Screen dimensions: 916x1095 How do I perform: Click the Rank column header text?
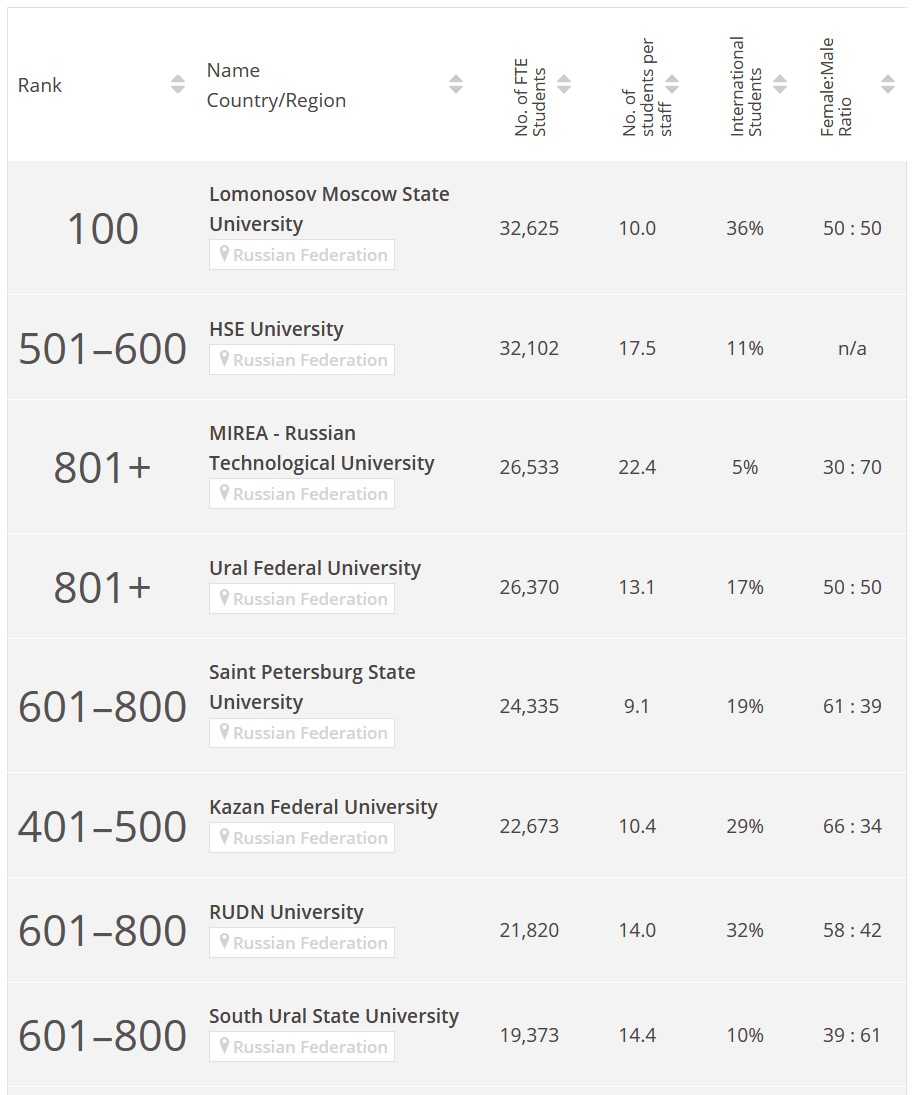point(40,85)
